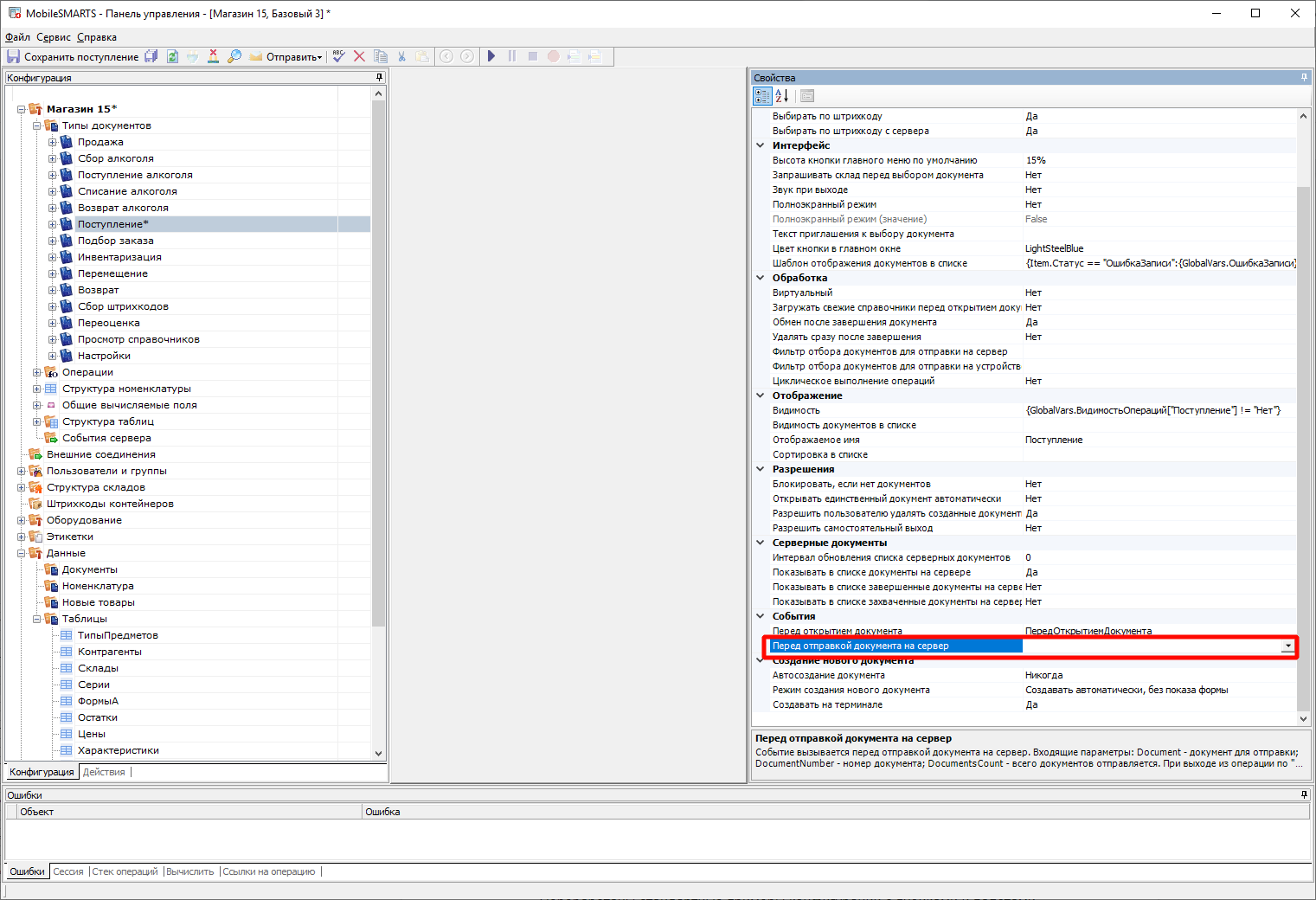The width and height of the screenshot is (1316, 900).
Task: Click the stop debugging square icon
Action: (x=533, y=56)
